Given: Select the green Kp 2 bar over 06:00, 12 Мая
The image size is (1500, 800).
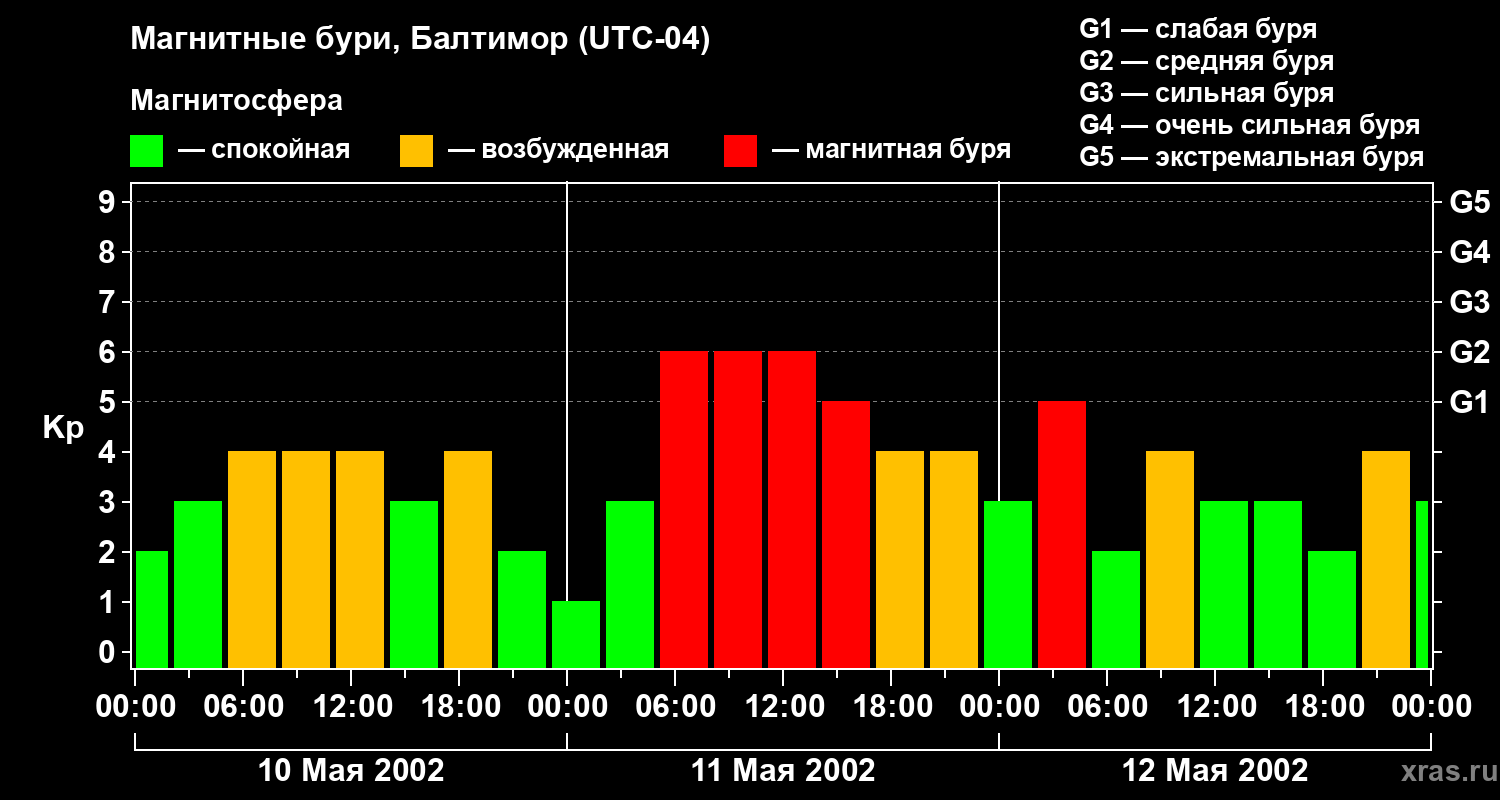Looking at the screenshot, I should coord(1116,609).
